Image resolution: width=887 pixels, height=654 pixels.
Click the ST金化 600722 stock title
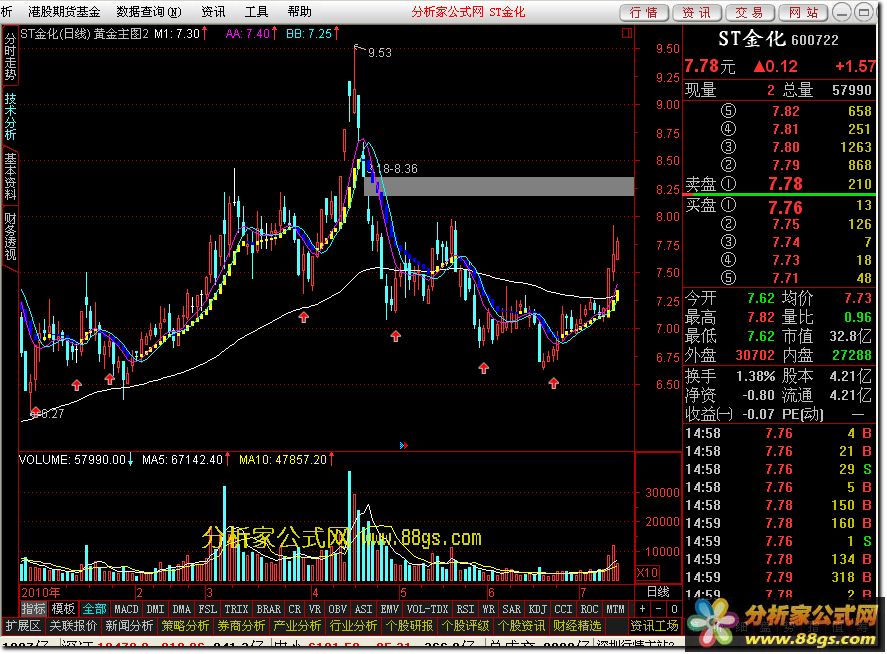pos(778,38)
